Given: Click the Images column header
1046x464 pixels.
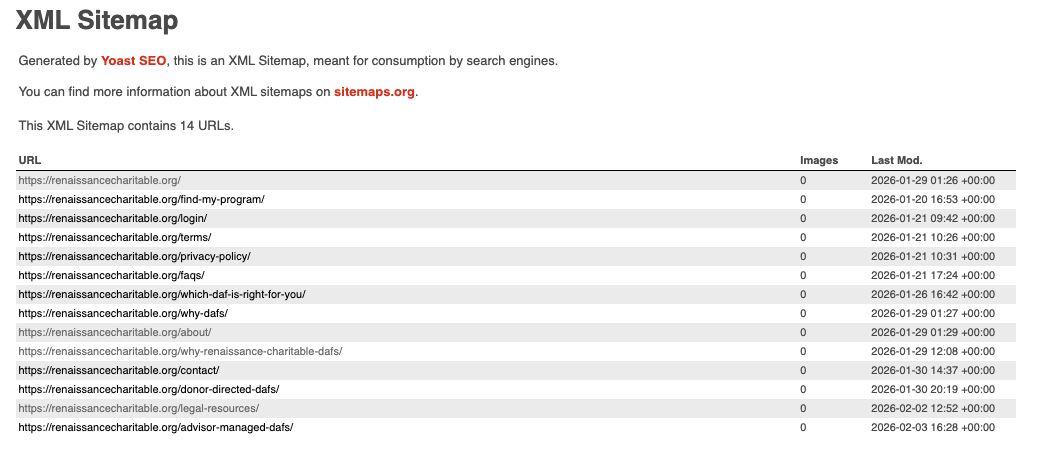Looking at the screenshot, I should coord(819,160).
